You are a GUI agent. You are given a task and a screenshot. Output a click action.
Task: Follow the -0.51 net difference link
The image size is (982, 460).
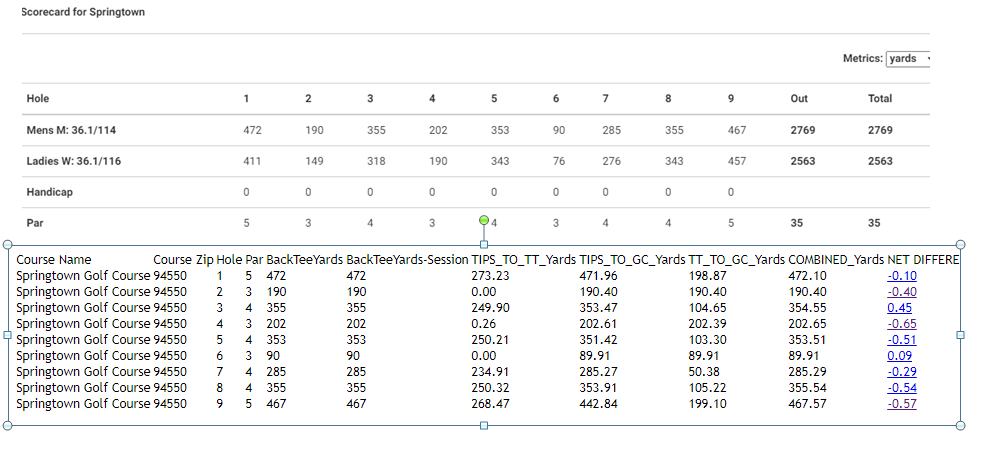(902, 340)
